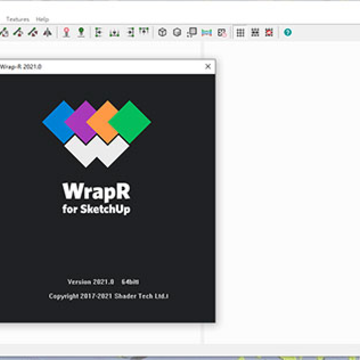This screenshot has height=360, width=360.
Task: Click the blue rainbow stretch toolbar icon
Action: point(207,32)
